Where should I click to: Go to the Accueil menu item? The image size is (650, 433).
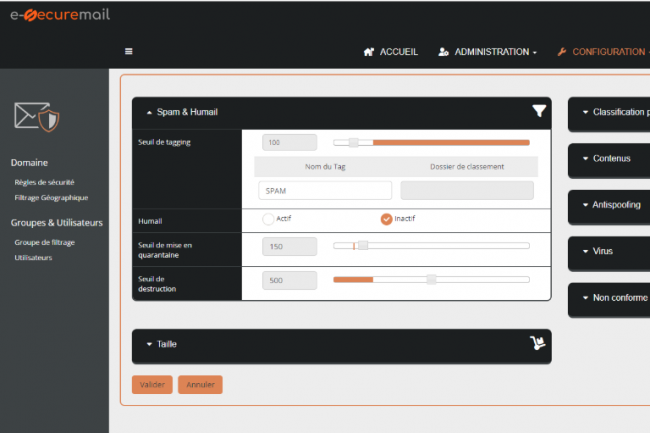point(398,52)
